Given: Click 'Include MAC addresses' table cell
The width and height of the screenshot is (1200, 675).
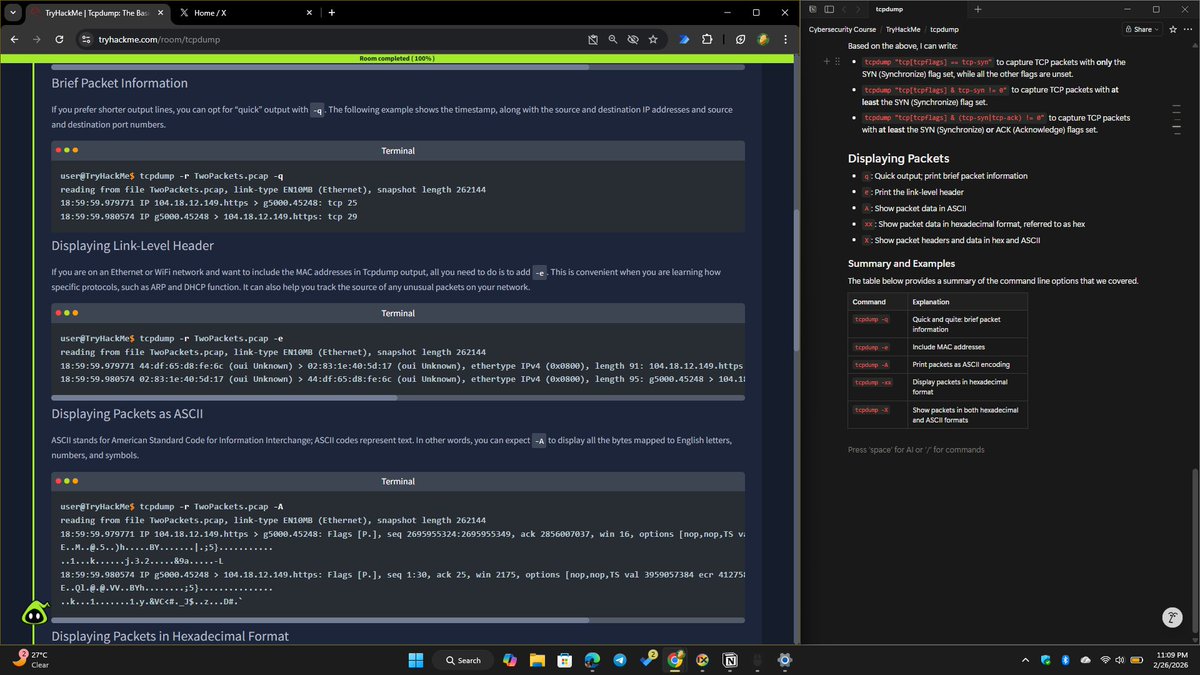Looking at the screenshot, I should click(967, 347).
